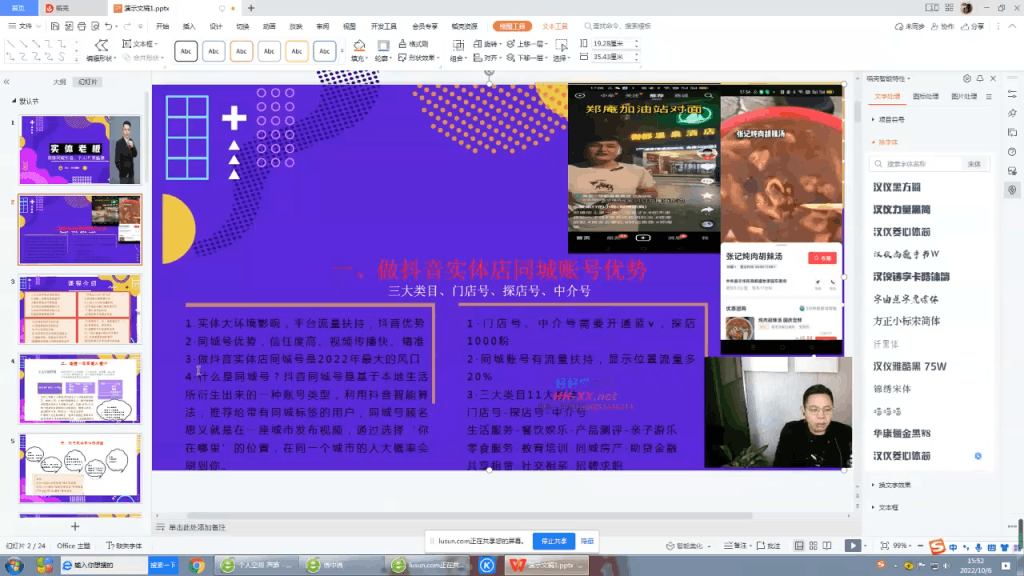The height and width of the screenshot is (576, 1024).
Task: Click the notes area 单击此处添加备注
Action: pyautogui.click(x=197, y=527)
